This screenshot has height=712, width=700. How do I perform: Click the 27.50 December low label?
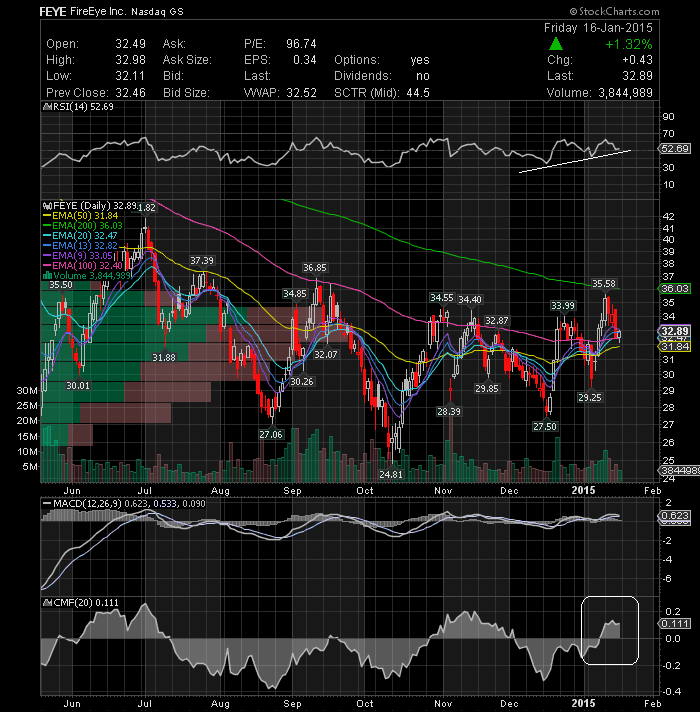point(545,426)
